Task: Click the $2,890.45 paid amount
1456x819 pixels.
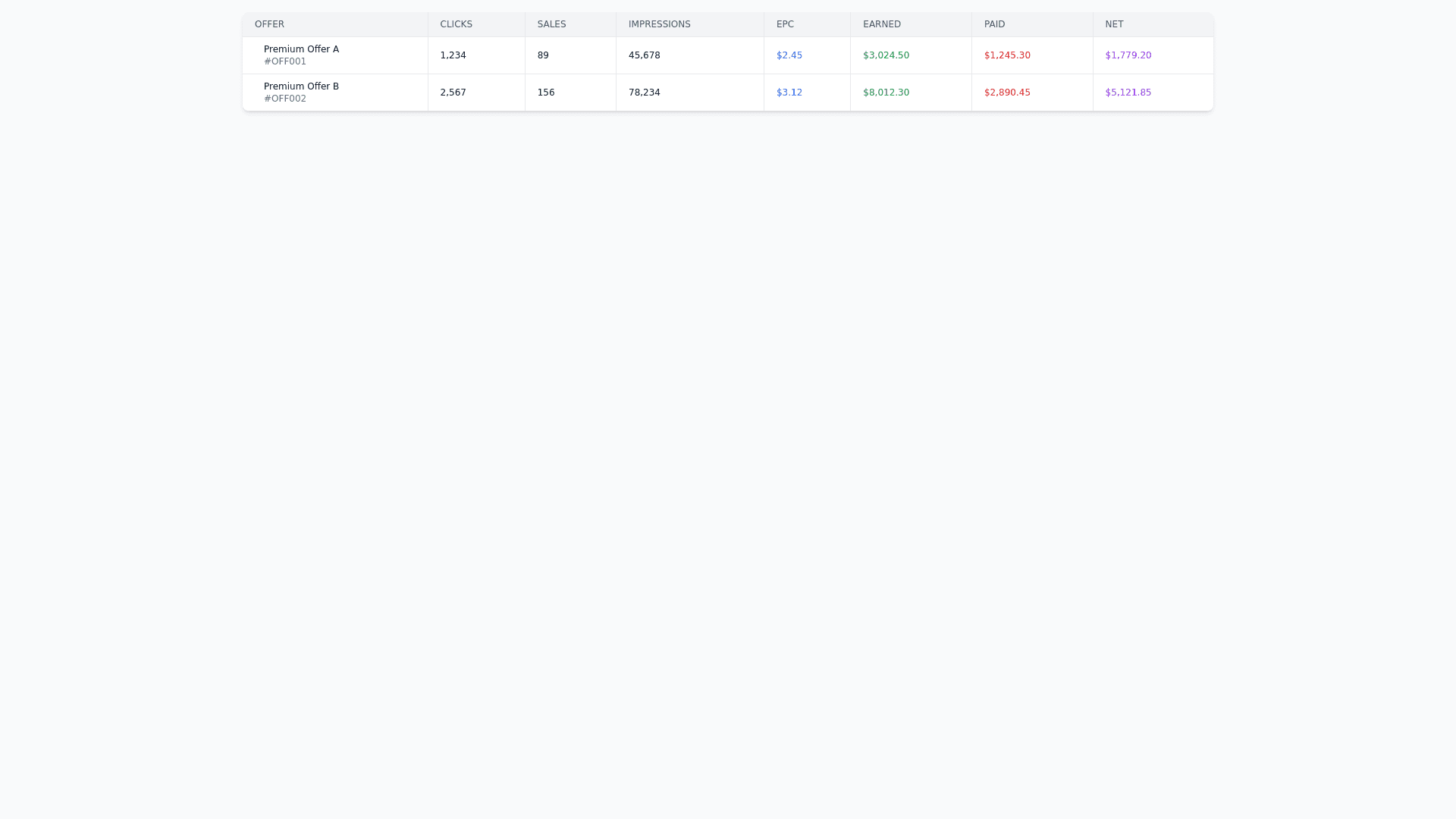Action: (1007, 93)
